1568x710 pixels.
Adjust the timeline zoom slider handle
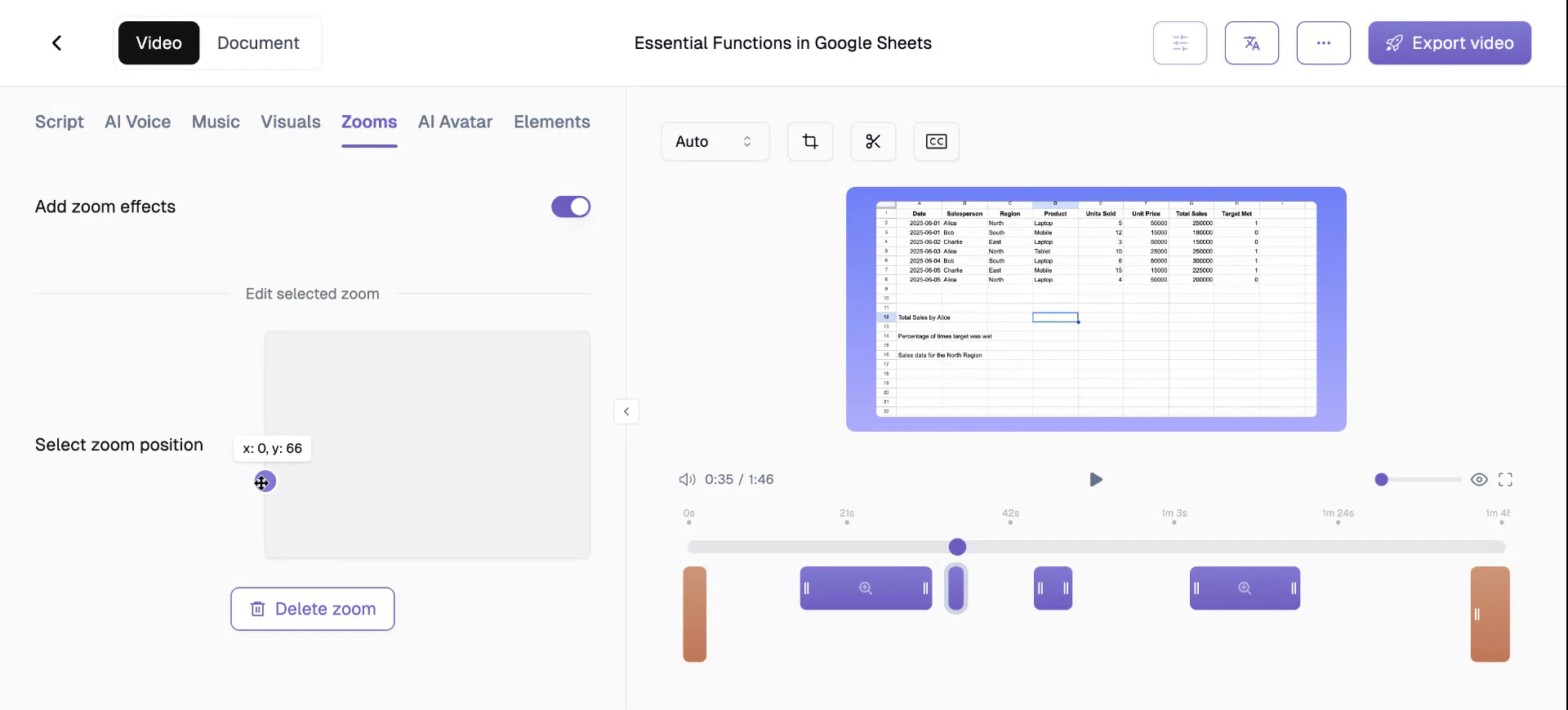pos(1382,480)
